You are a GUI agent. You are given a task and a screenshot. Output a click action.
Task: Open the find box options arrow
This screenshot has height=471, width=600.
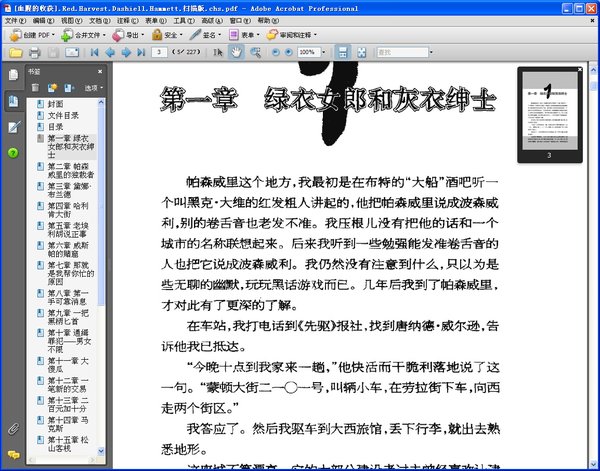(x=432, y=52)
